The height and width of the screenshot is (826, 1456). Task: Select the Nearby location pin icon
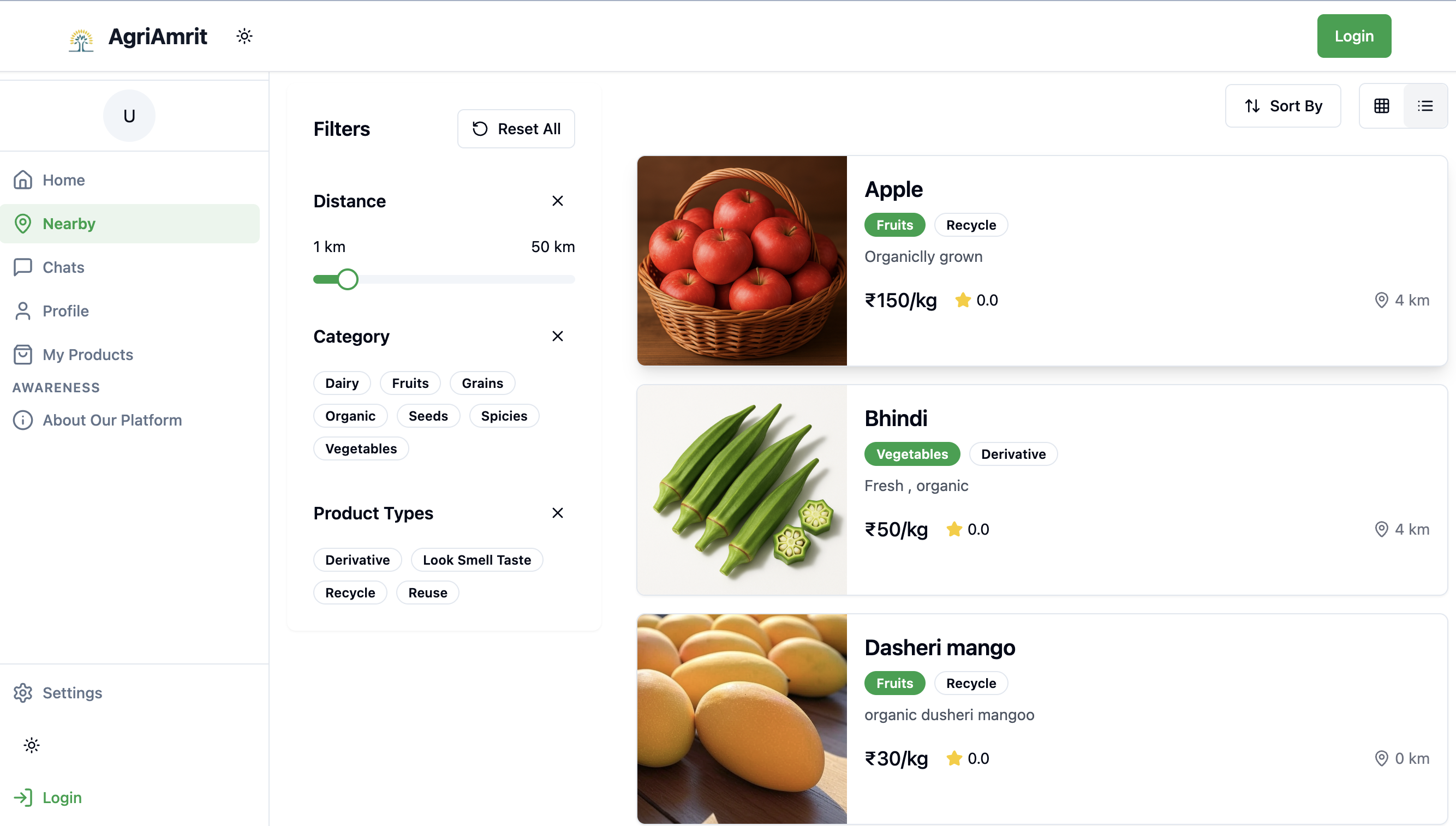[23, 223]
